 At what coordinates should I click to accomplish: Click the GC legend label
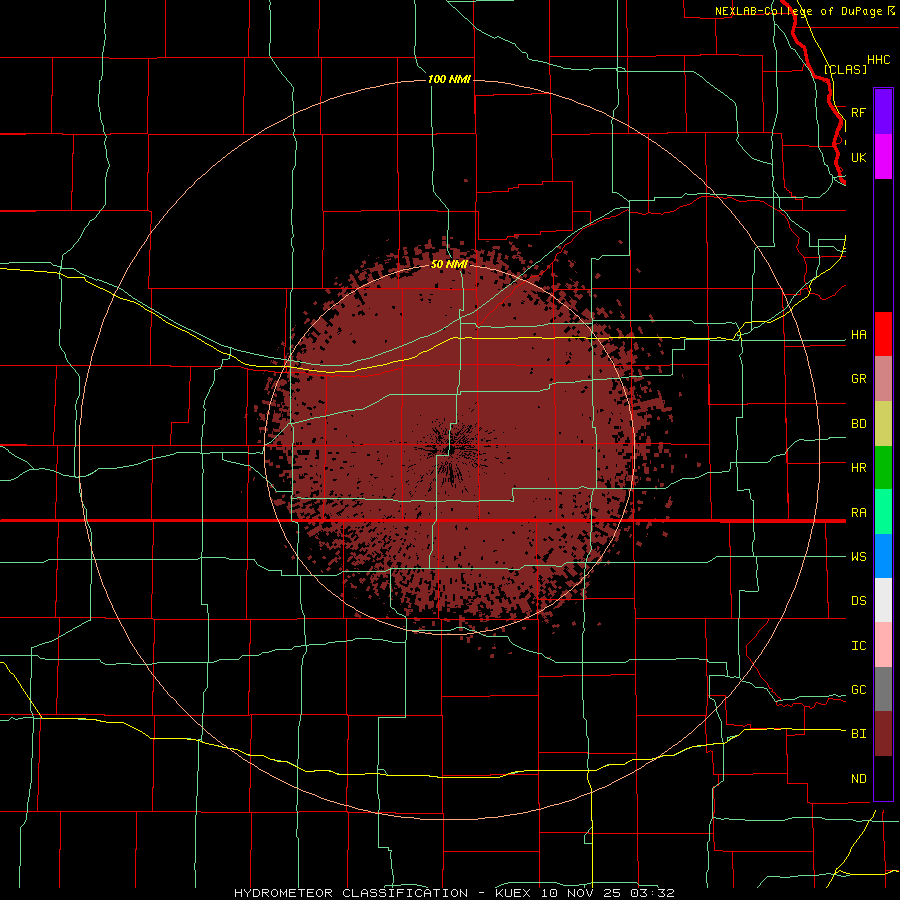click(858, 690)
